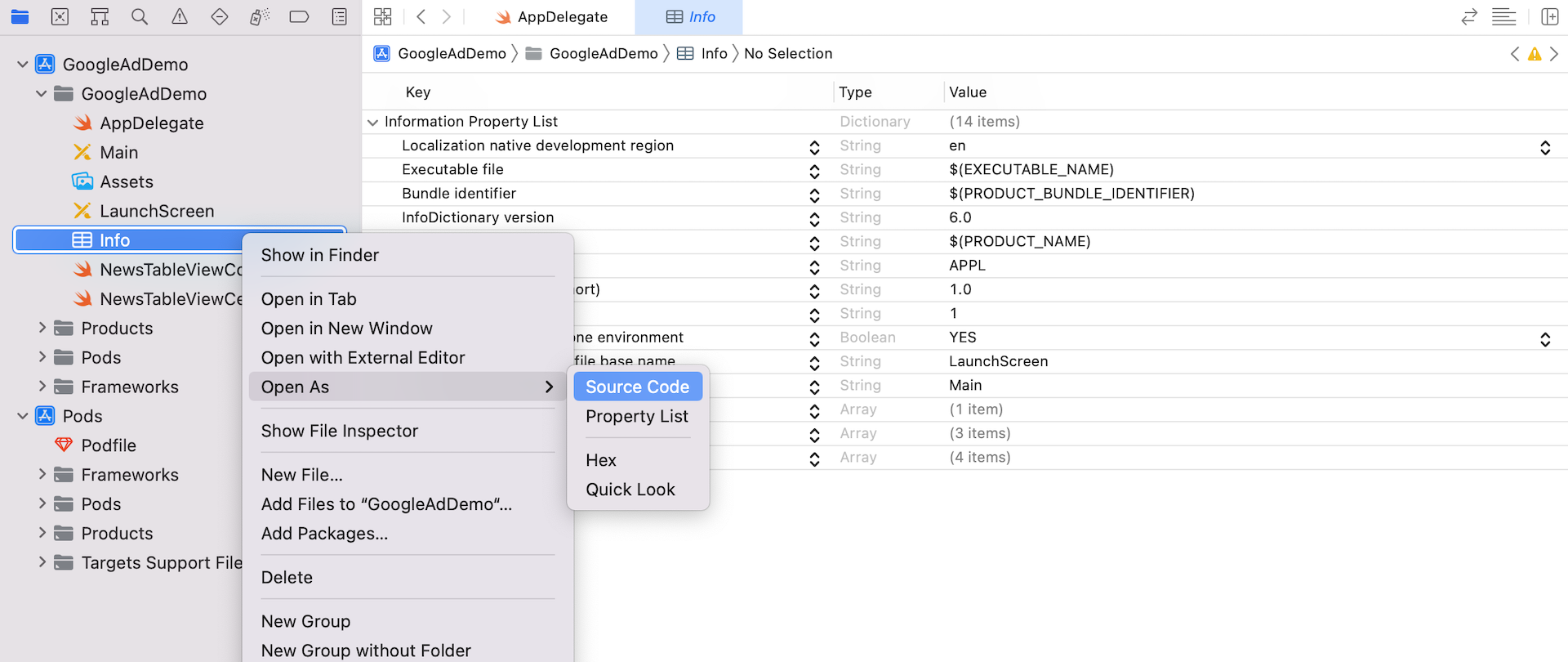The image size is (1568, 662).
Task: Open the Project navigator folder icon
Action: coord(20,16)
